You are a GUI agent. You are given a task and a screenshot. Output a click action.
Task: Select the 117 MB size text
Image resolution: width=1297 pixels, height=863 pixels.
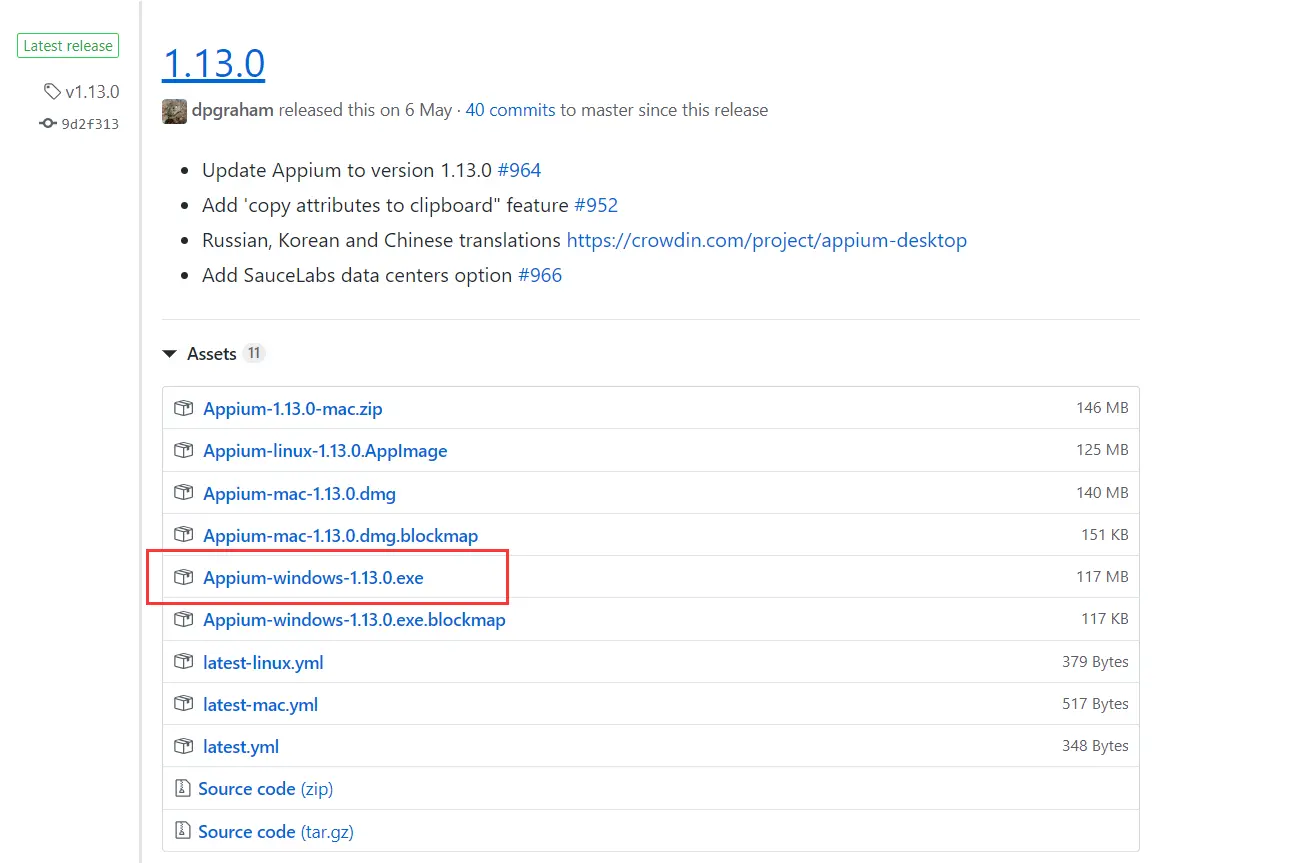point(1102,577)
